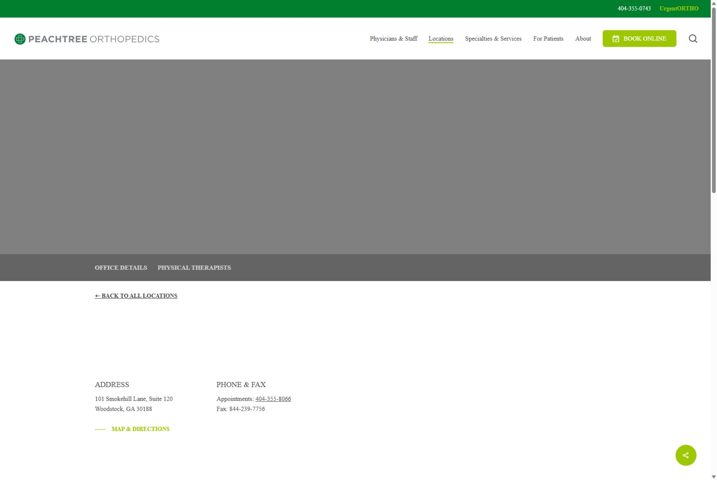Screen dimensions: 717x480
Task: Click Woodstock, GA 30188 text
Action: (123, 409)
